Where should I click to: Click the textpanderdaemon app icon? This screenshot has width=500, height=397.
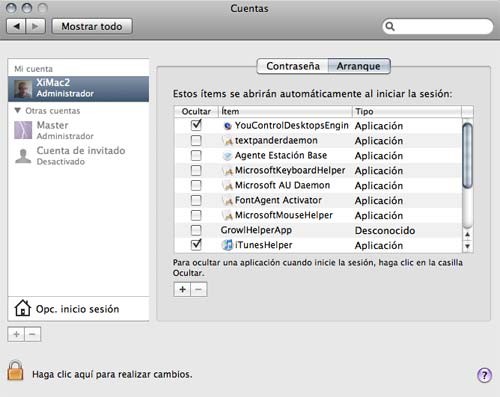[x=228, y=141]
